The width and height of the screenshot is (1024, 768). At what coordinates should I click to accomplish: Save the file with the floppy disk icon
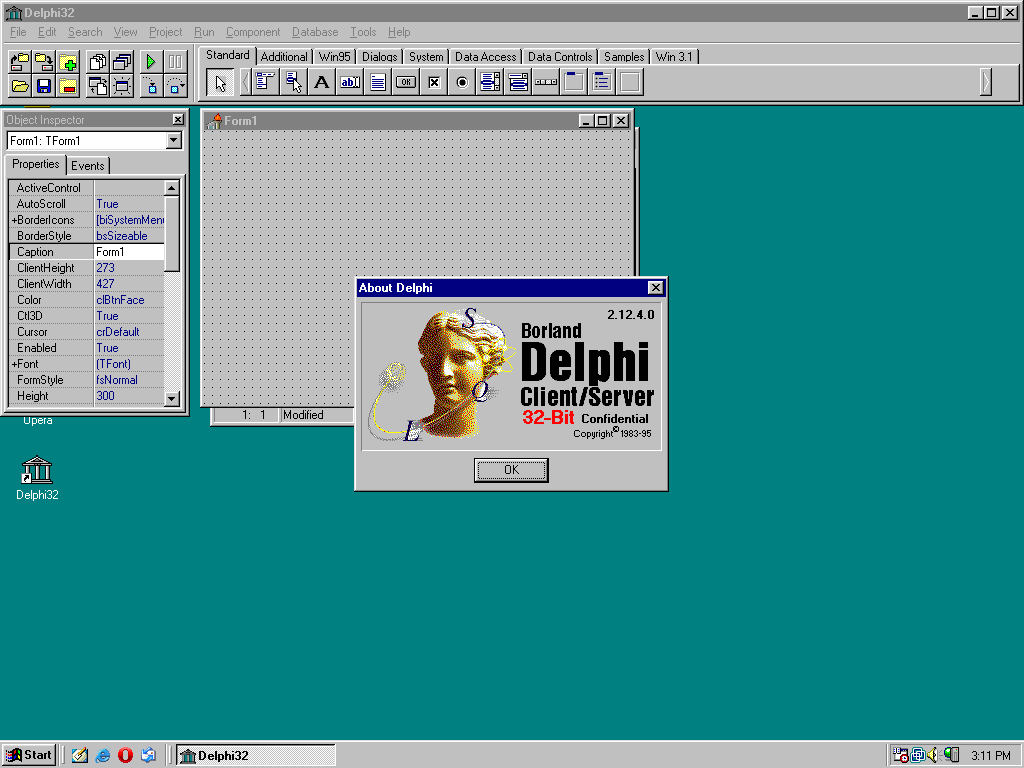pyautogui.click(x=44, y=86)
